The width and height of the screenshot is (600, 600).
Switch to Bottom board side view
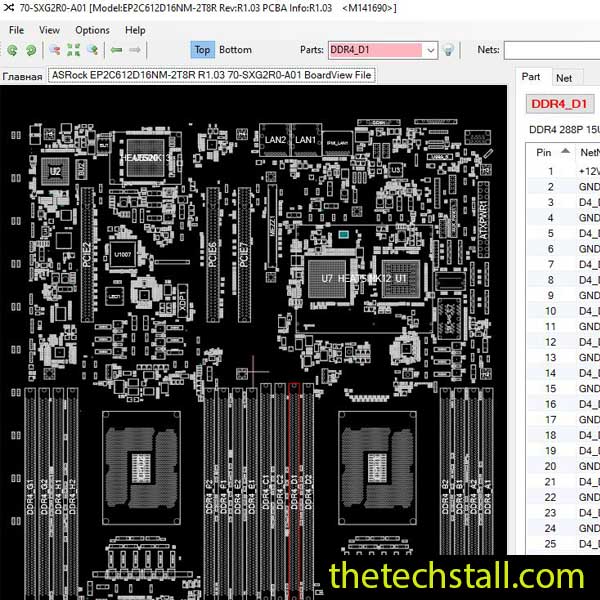pos(236,50)
